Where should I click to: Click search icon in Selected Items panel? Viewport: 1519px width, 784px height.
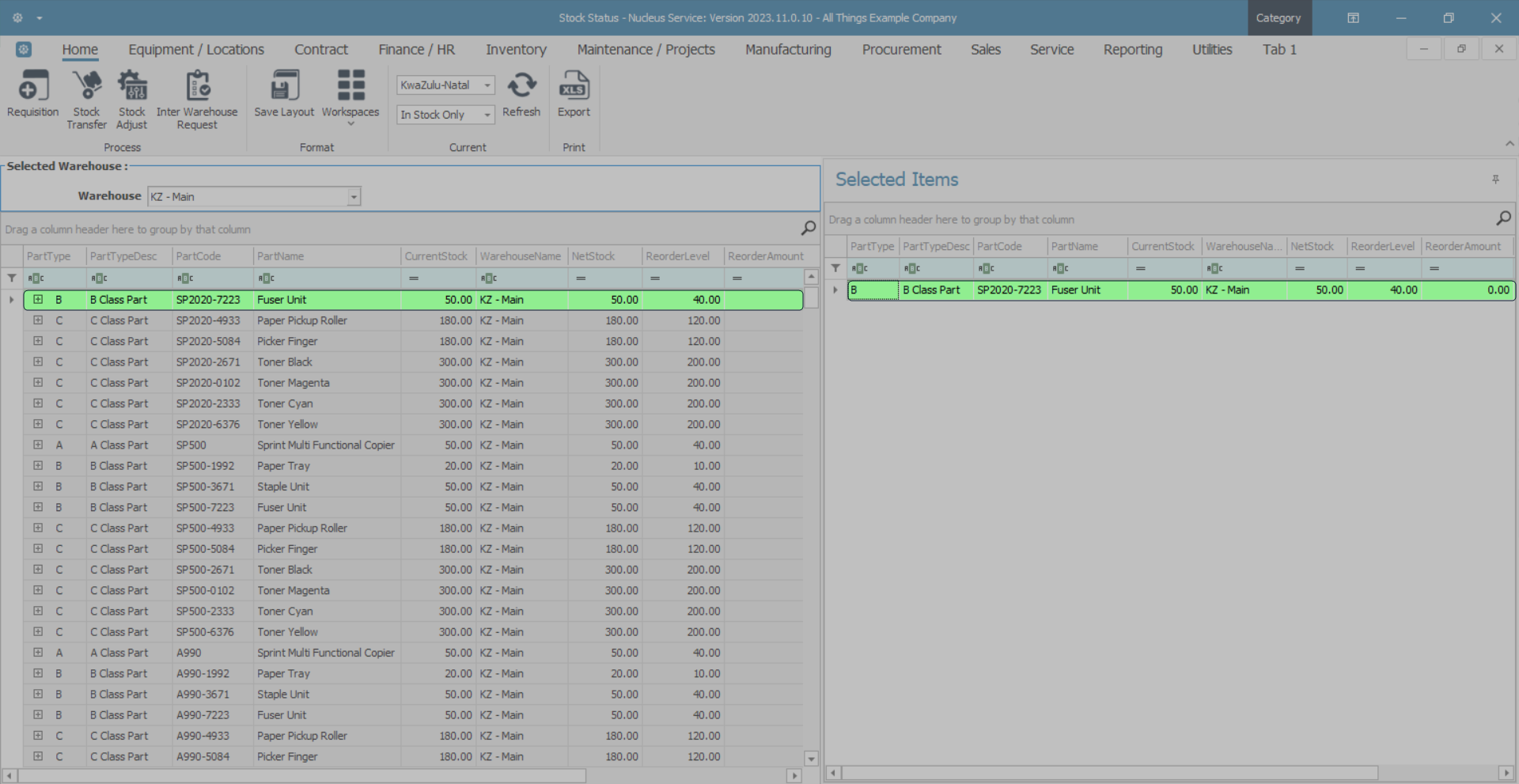point(1503,218)
